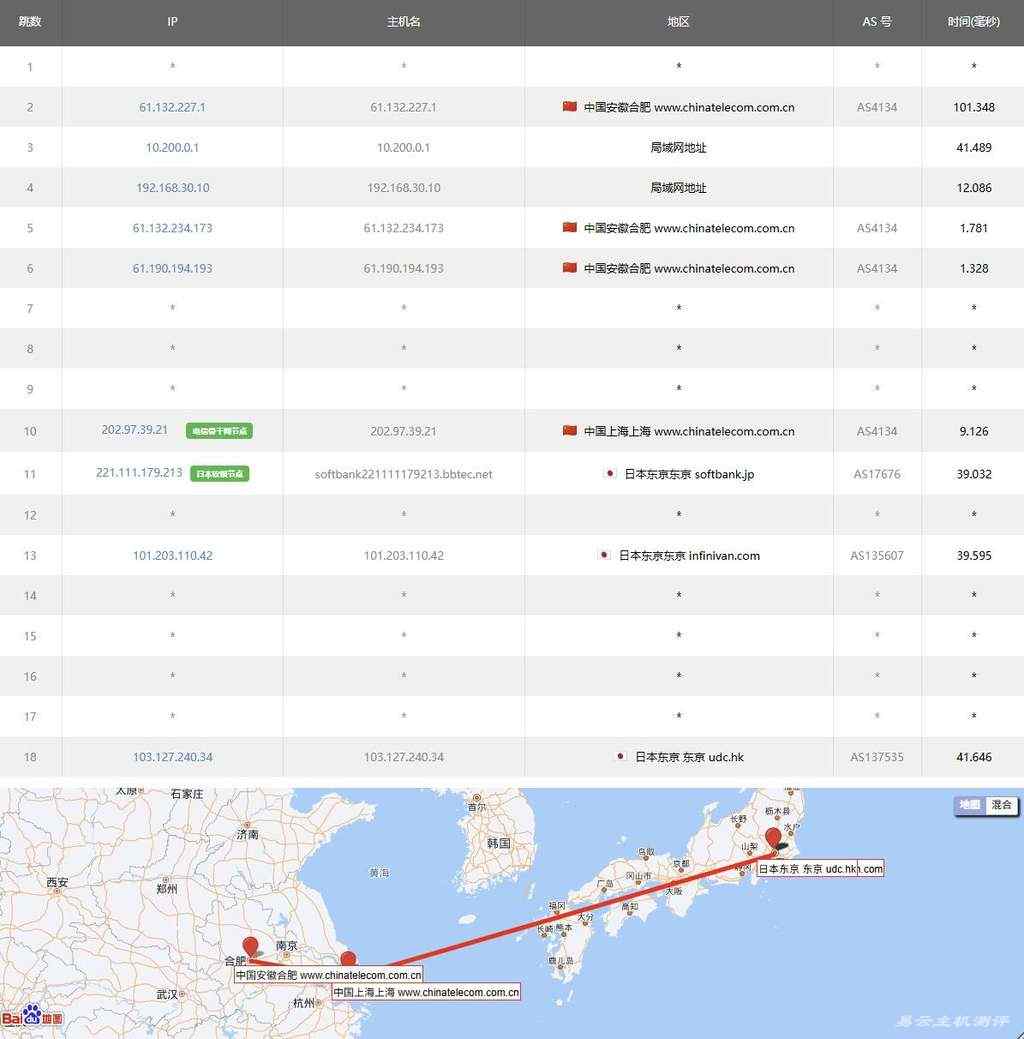Click the red map marker over Shanghai
Viewport: 1024px width, 1039px height.
(x=348, y=959)
